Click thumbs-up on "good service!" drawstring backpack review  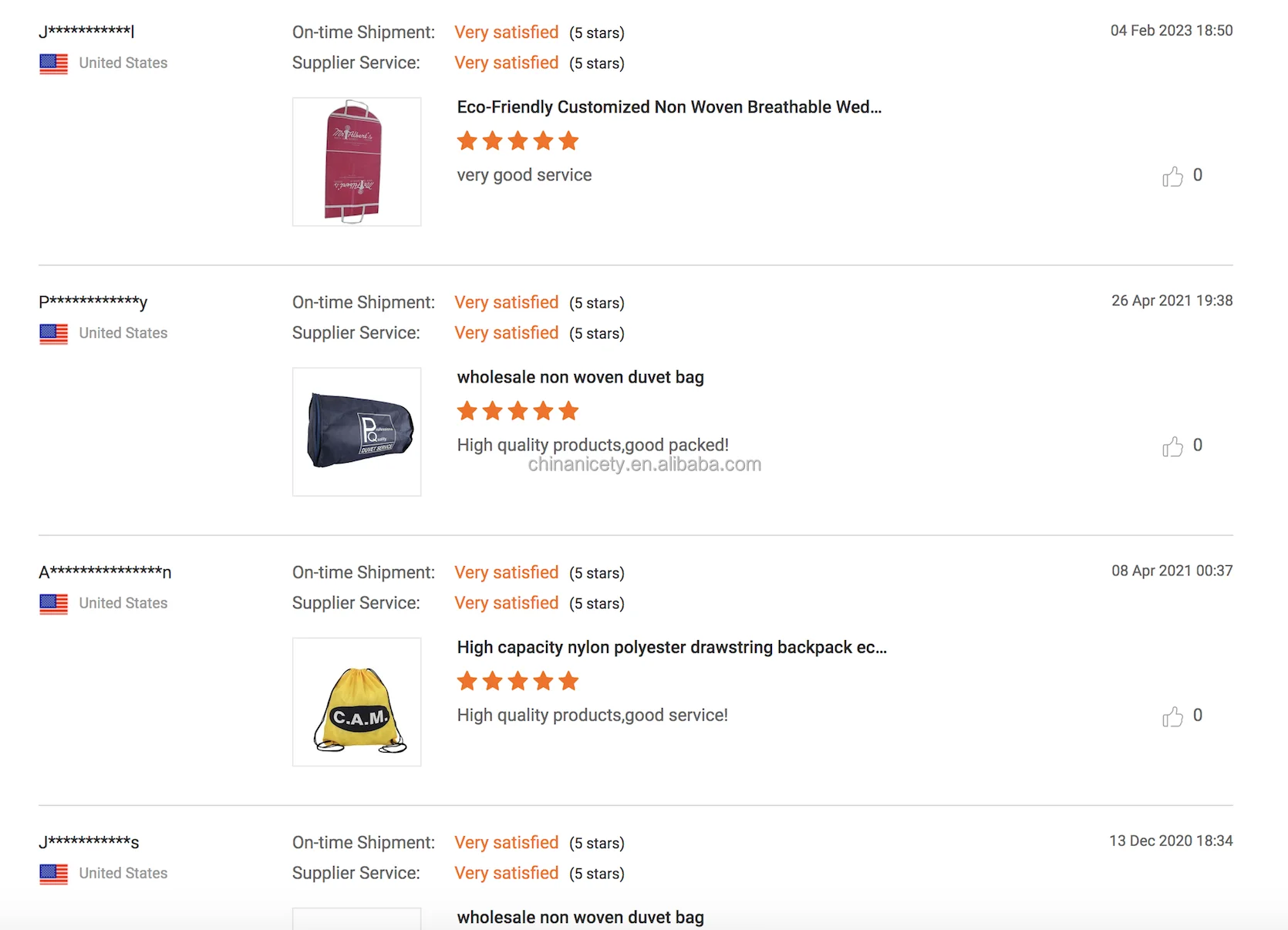coord(1172,716)
